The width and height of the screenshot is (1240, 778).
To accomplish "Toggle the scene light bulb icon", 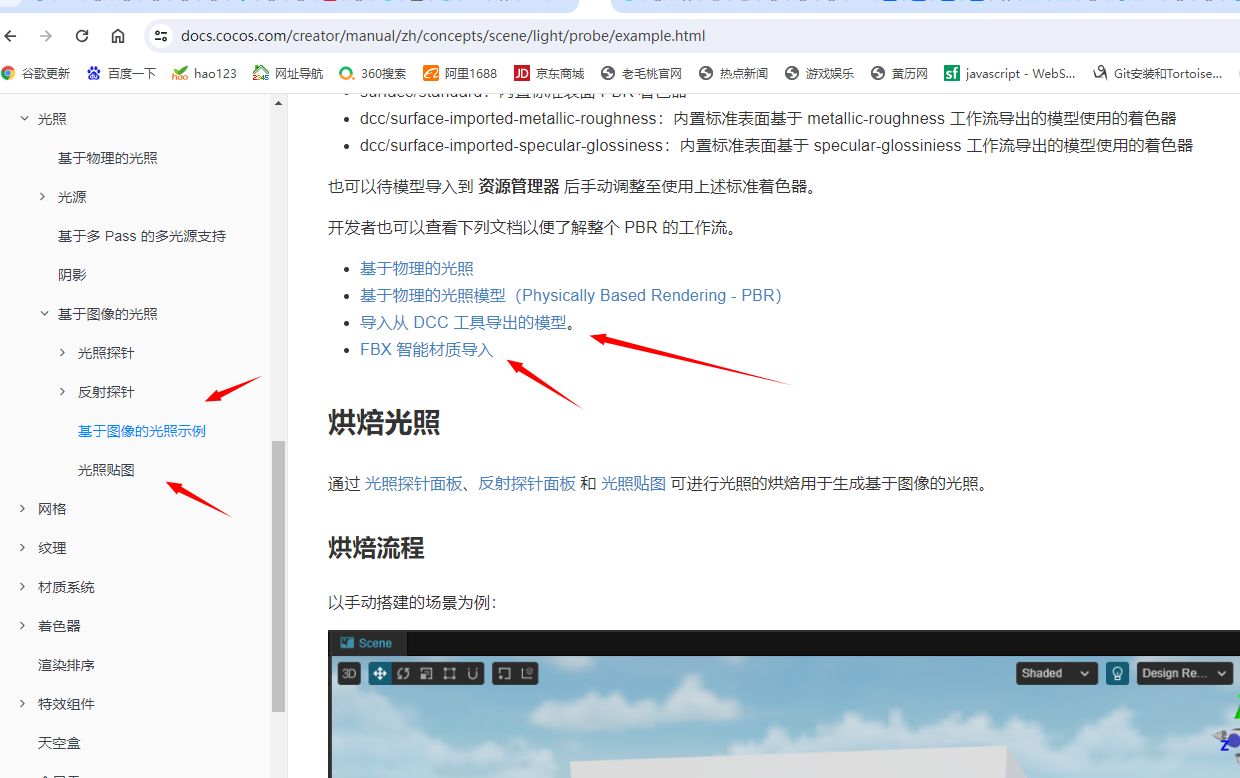I will click(1117, 673).
